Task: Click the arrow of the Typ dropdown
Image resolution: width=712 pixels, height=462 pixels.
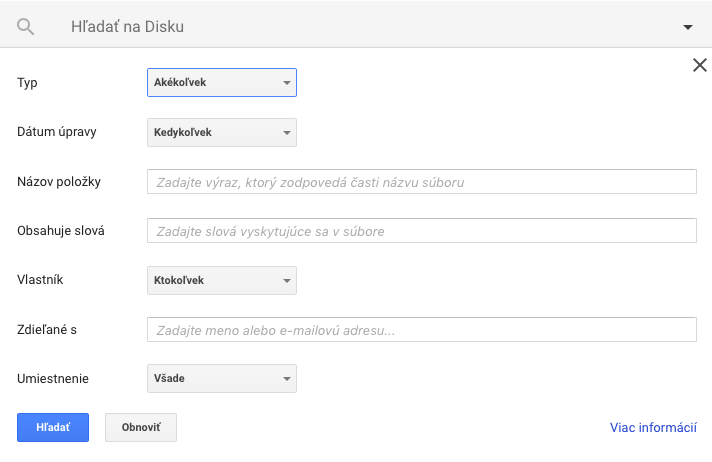Action: (x=287, y=83)
